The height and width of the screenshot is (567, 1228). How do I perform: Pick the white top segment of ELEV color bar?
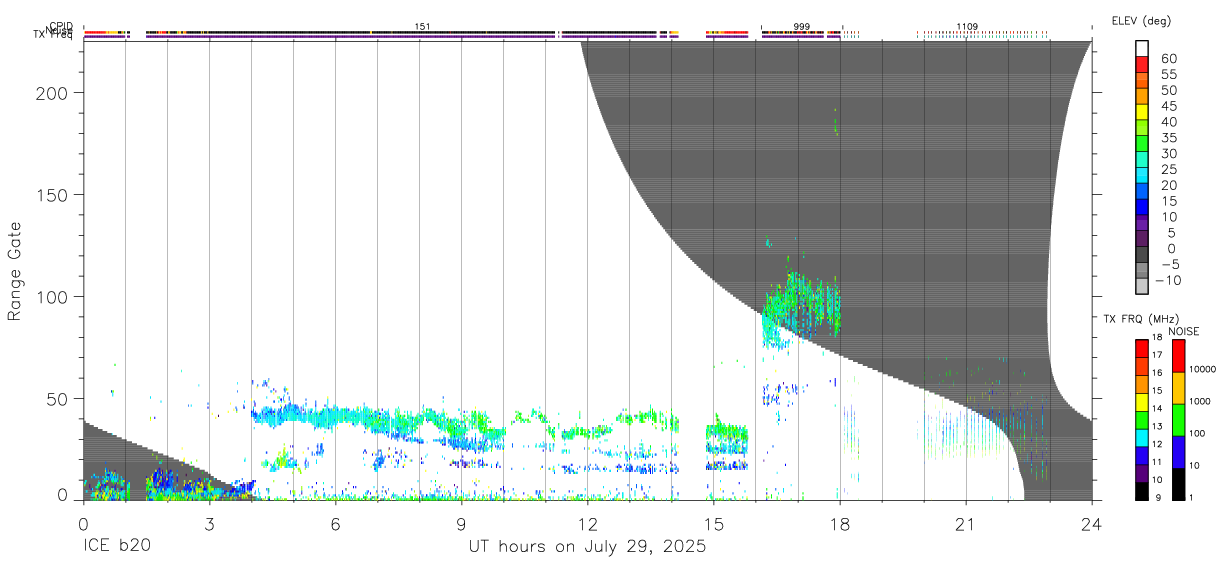point(1142,48)
